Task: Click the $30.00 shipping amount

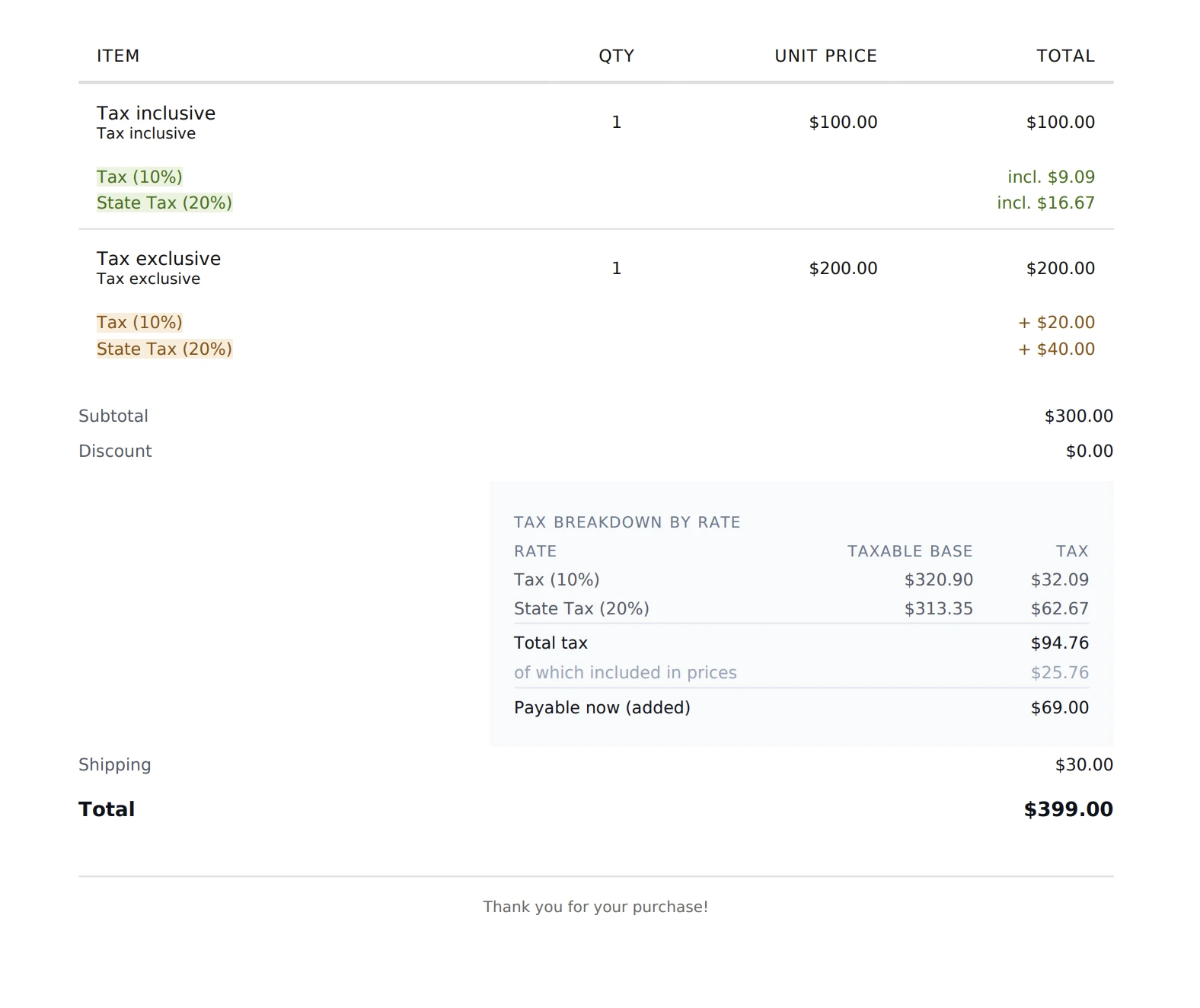Action: coord(1084,764)
